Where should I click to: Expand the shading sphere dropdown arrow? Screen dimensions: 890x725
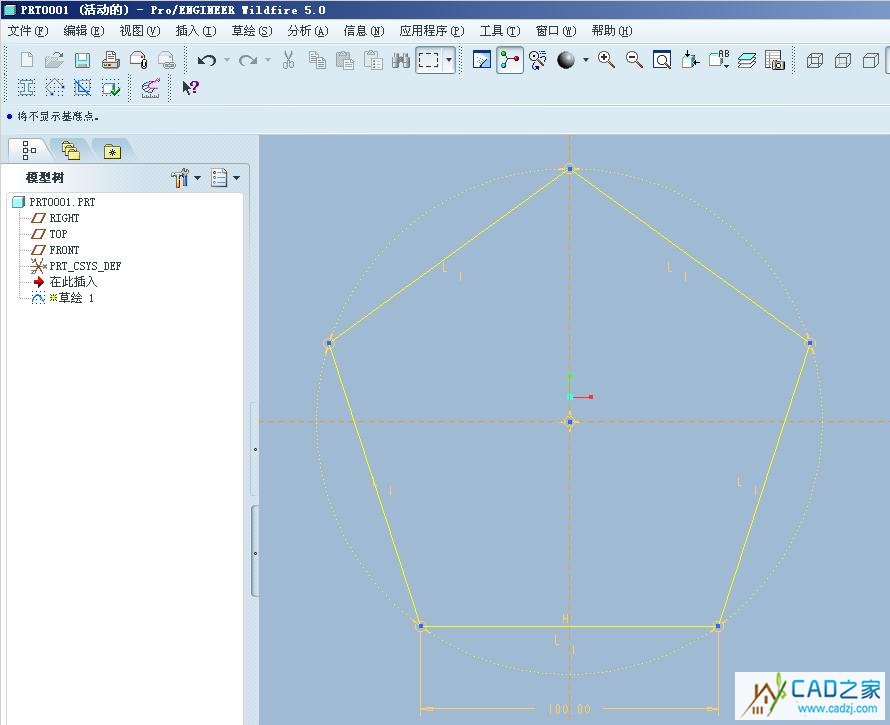pyautogui.click(x=586, y=61)
